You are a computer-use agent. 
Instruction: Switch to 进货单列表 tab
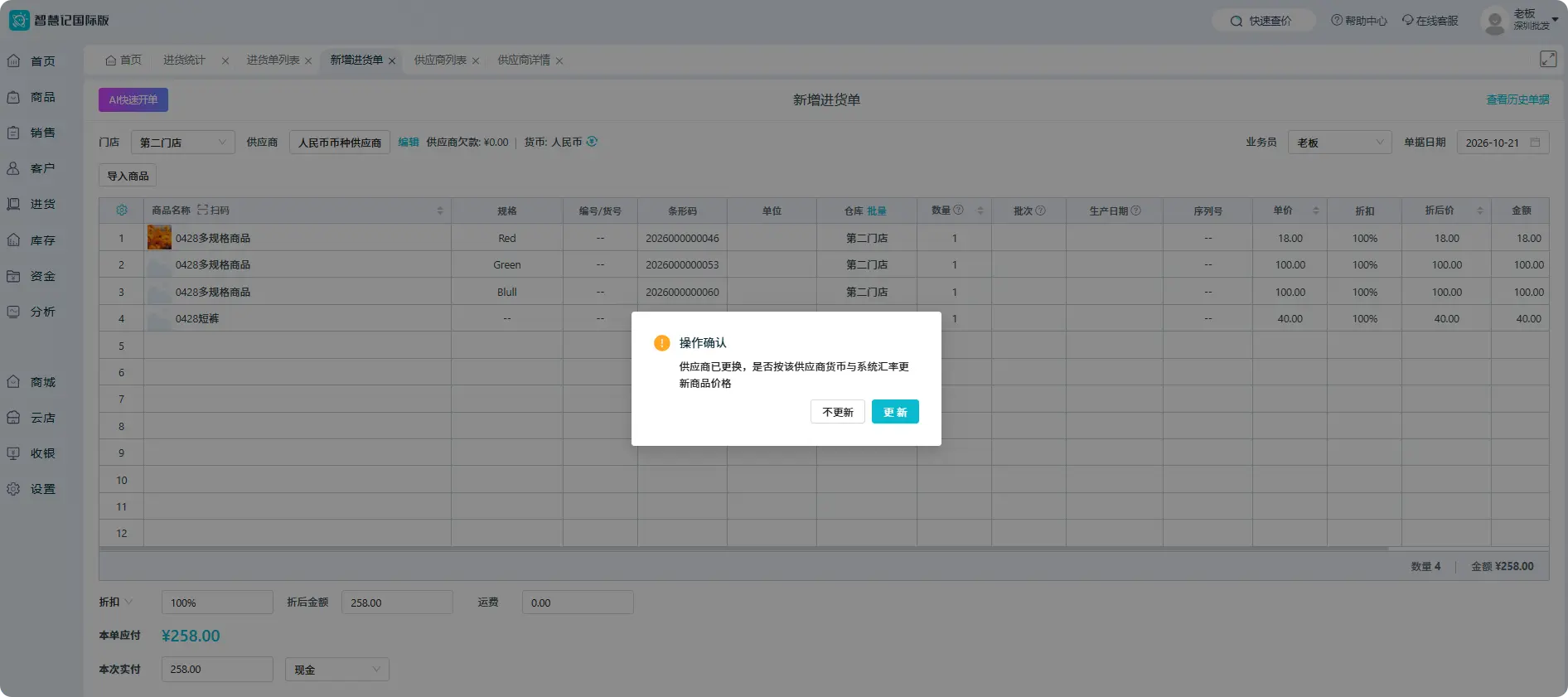[273, 60]
